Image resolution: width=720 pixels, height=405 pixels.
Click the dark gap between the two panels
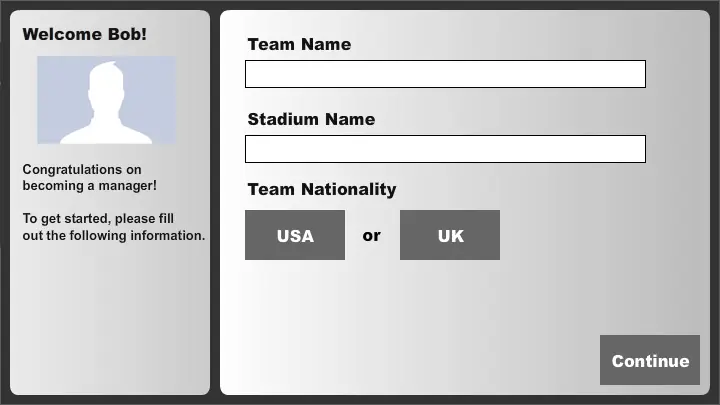(x=215, y=200)
